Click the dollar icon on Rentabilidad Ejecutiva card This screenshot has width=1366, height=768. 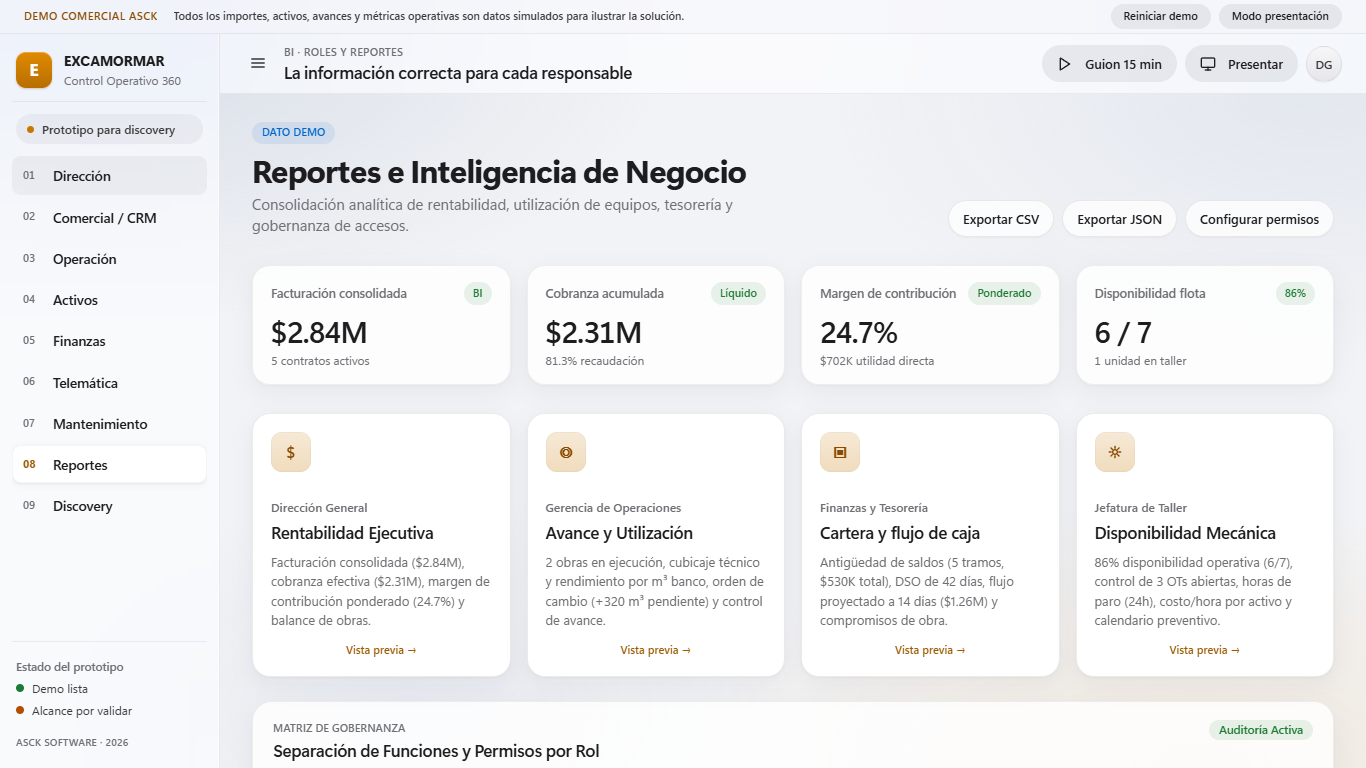291,452
